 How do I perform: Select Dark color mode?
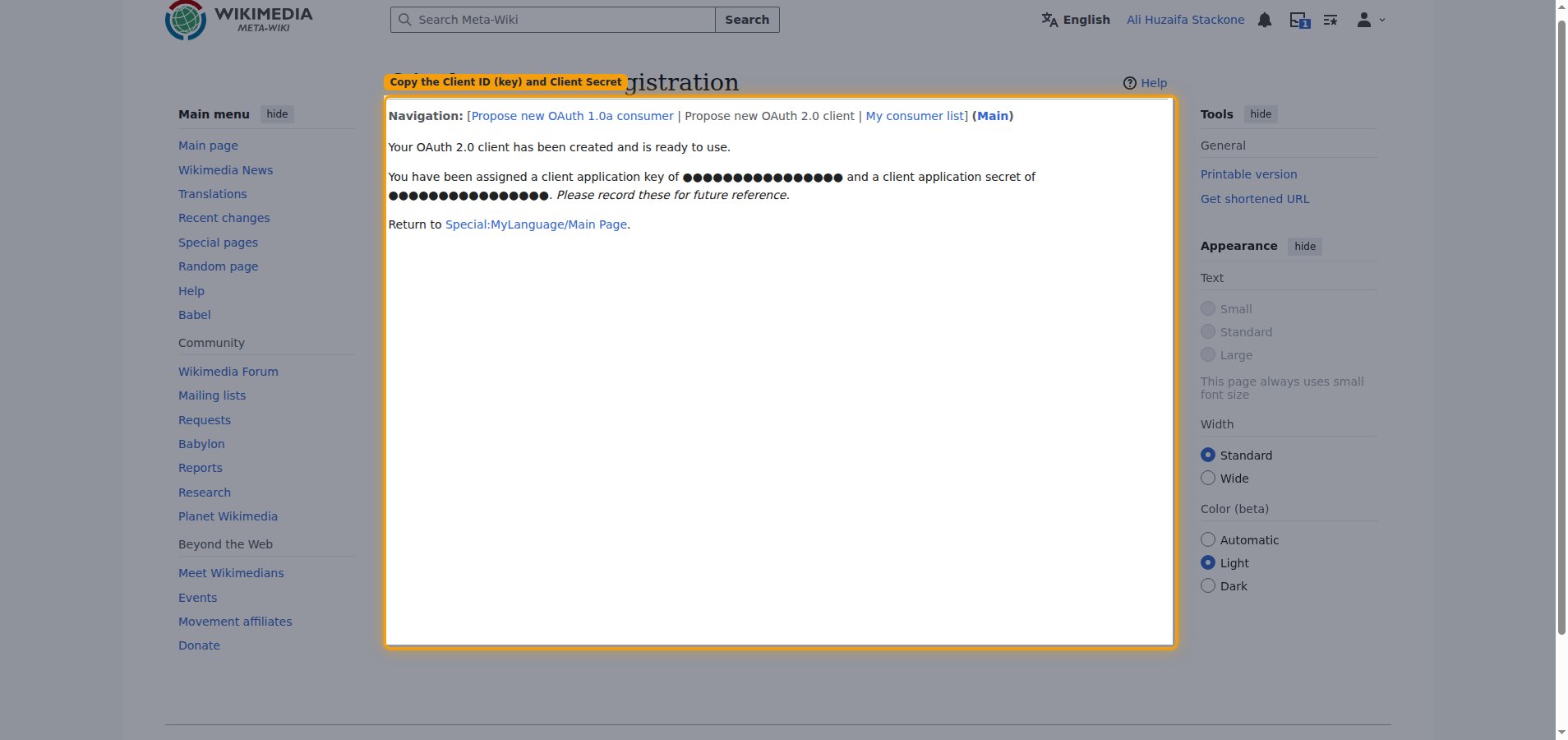tap(1208, 585)
